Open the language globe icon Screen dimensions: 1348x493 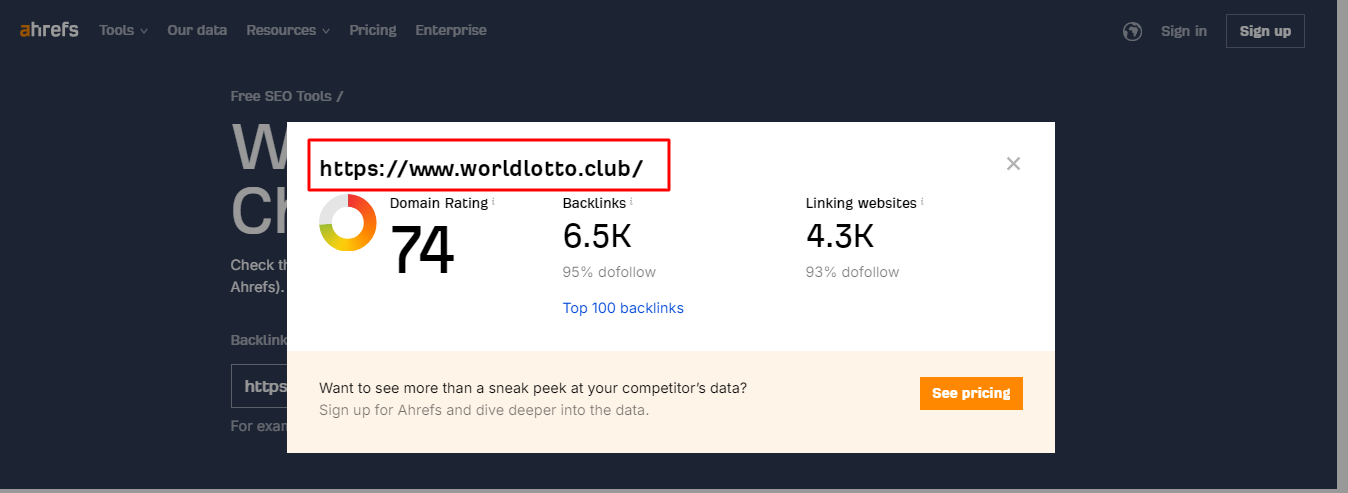(x=1132, y=31)
